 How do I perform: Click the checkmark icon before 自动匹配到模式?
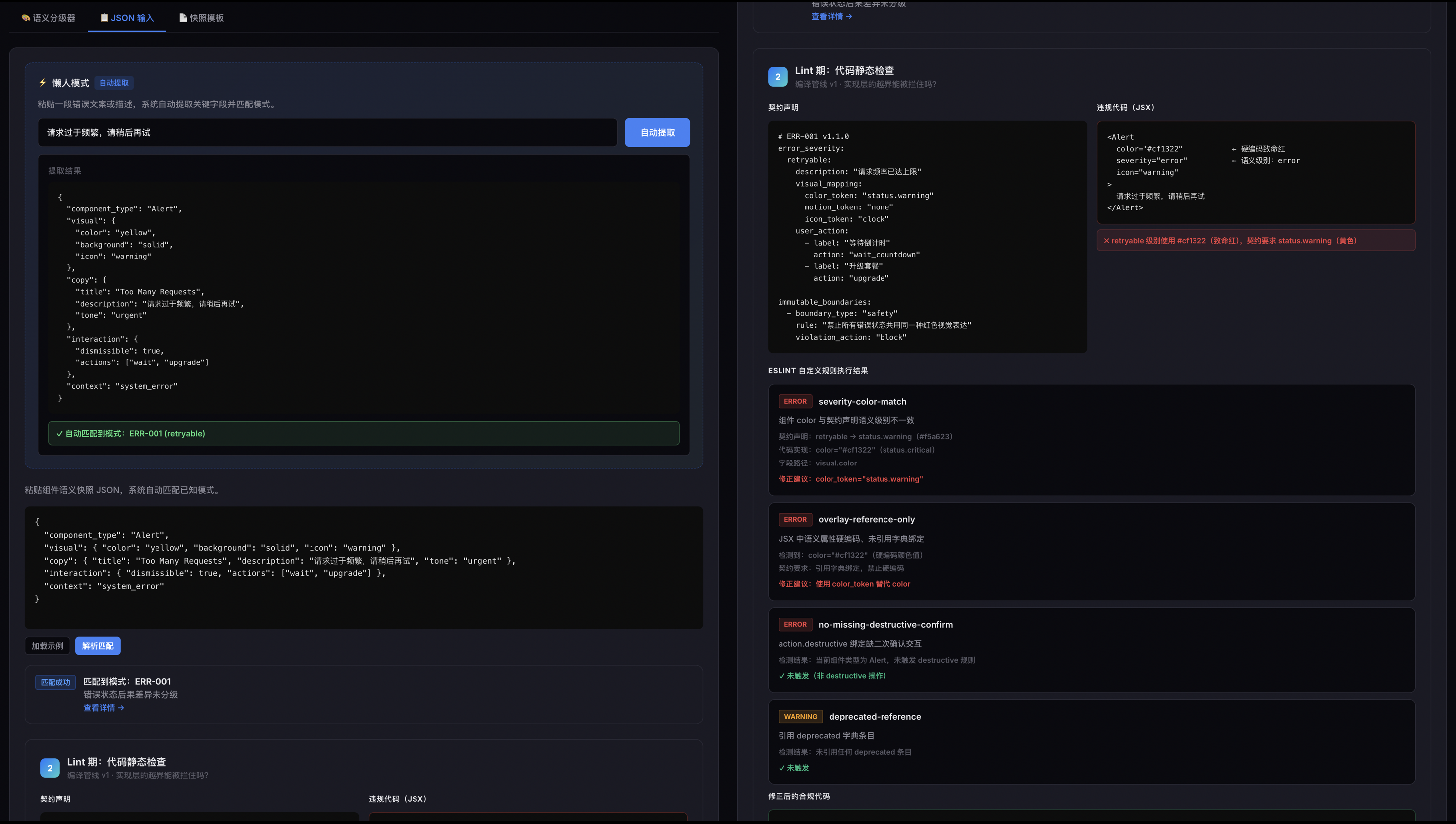[x=59, y=433]
